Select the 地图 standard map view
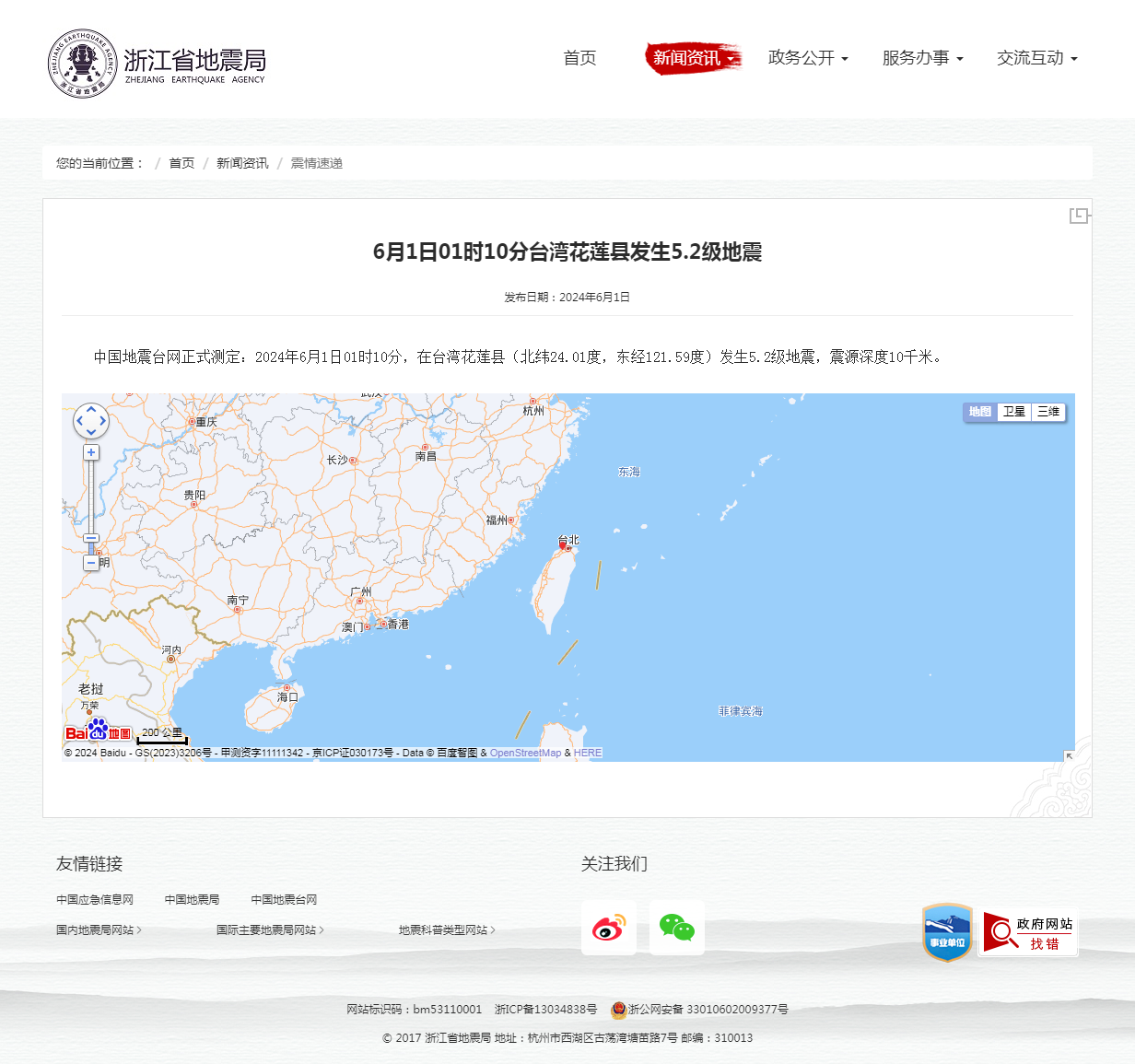 click(980, 412)
